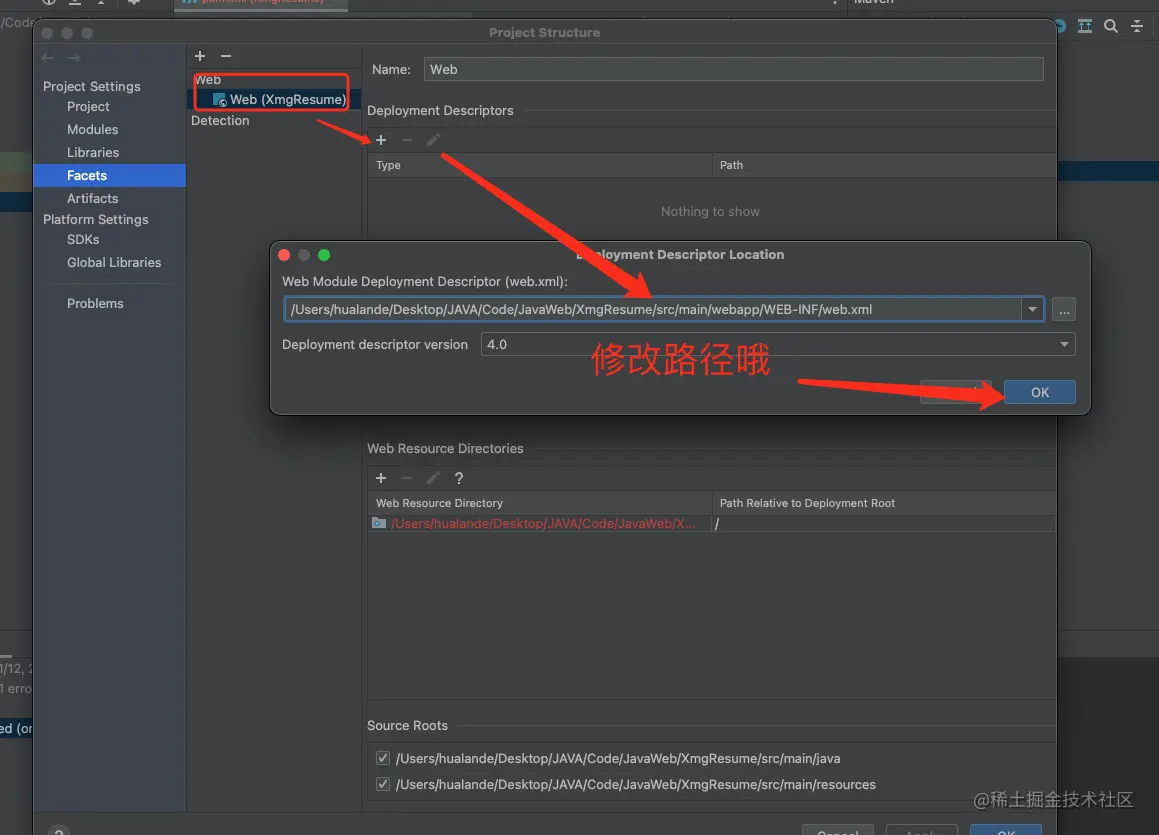Click the Type column header in descriptors table

point(540,165)
